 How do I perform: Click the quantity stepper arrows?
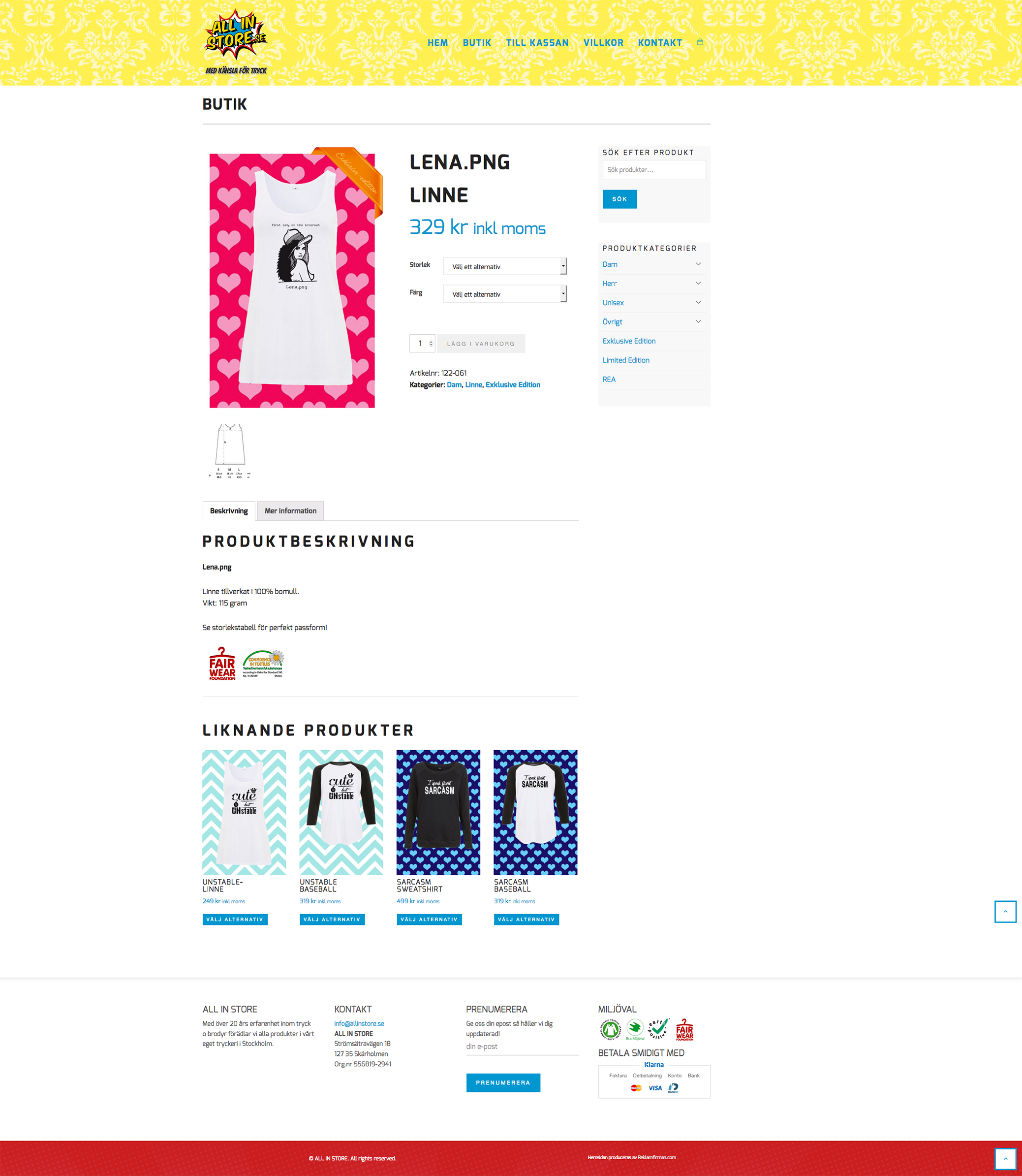pos(431,344)
